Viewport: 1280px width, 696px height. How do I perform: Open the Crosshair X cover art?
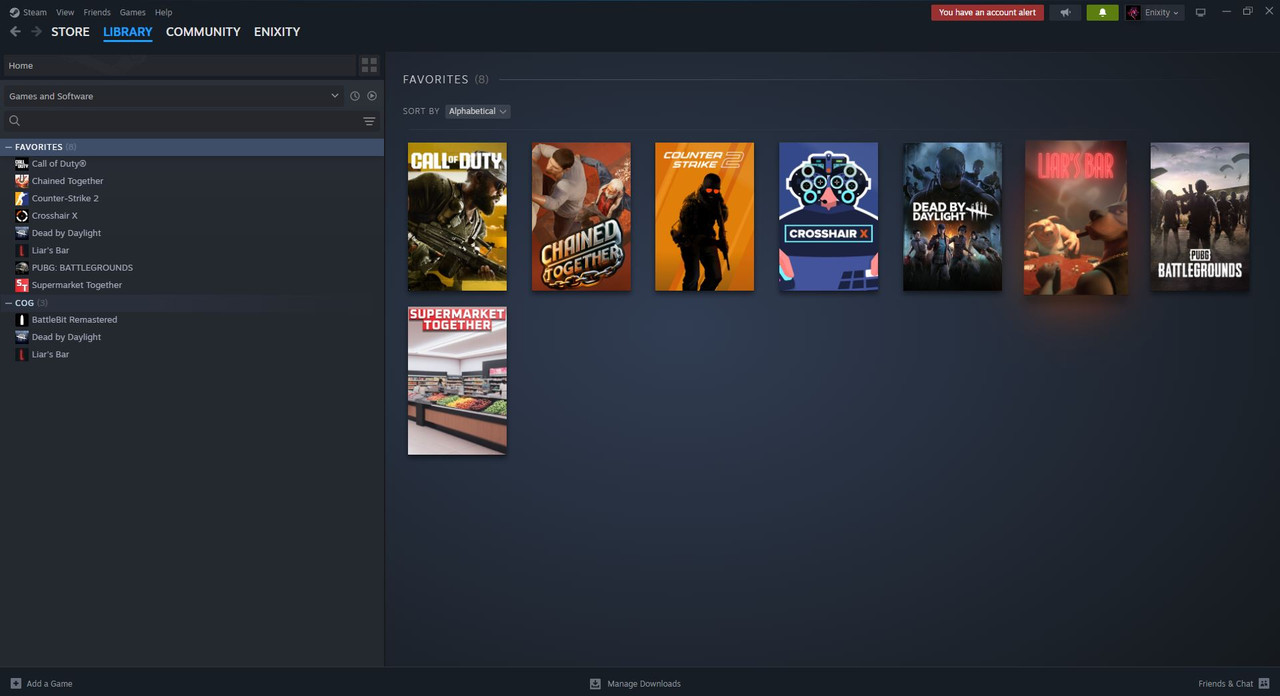pyautogui.click(x=828, y=217)
